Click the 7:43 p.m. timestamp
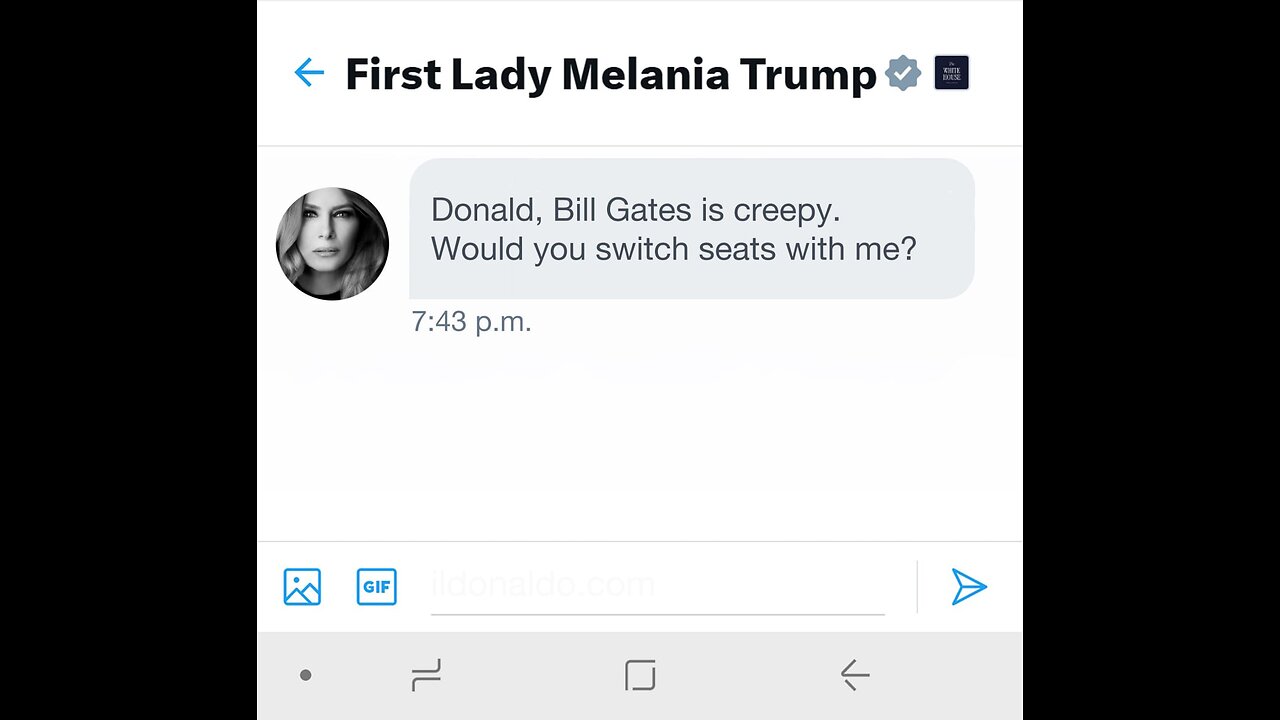 (471, 322)
